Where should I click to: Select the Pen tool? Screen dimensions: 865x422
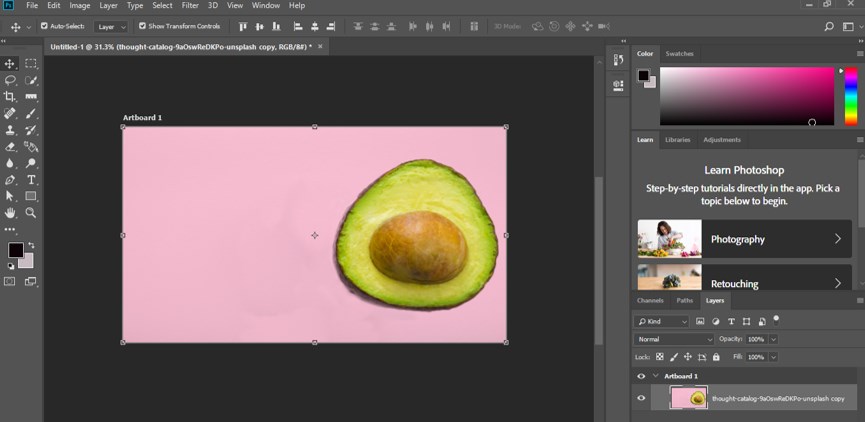click(x=10, y=180)
